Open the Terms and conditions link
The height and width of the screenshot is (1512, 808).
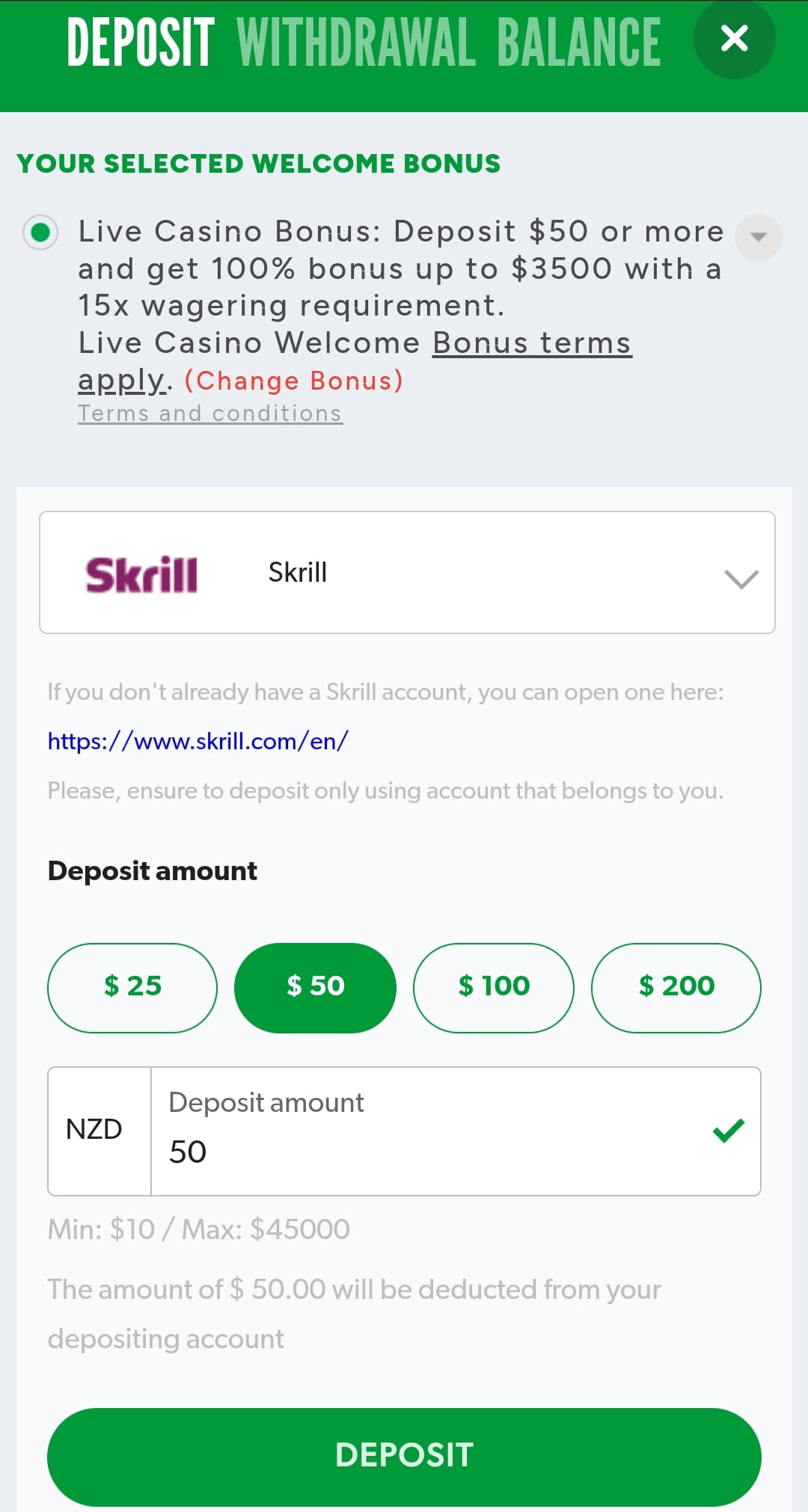coord(210,414)
